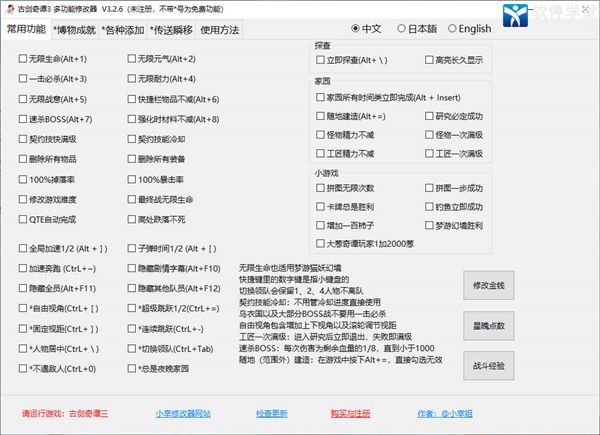600x435 pixels.
Task: Click the app icon in the title bar
Action: 9,8
